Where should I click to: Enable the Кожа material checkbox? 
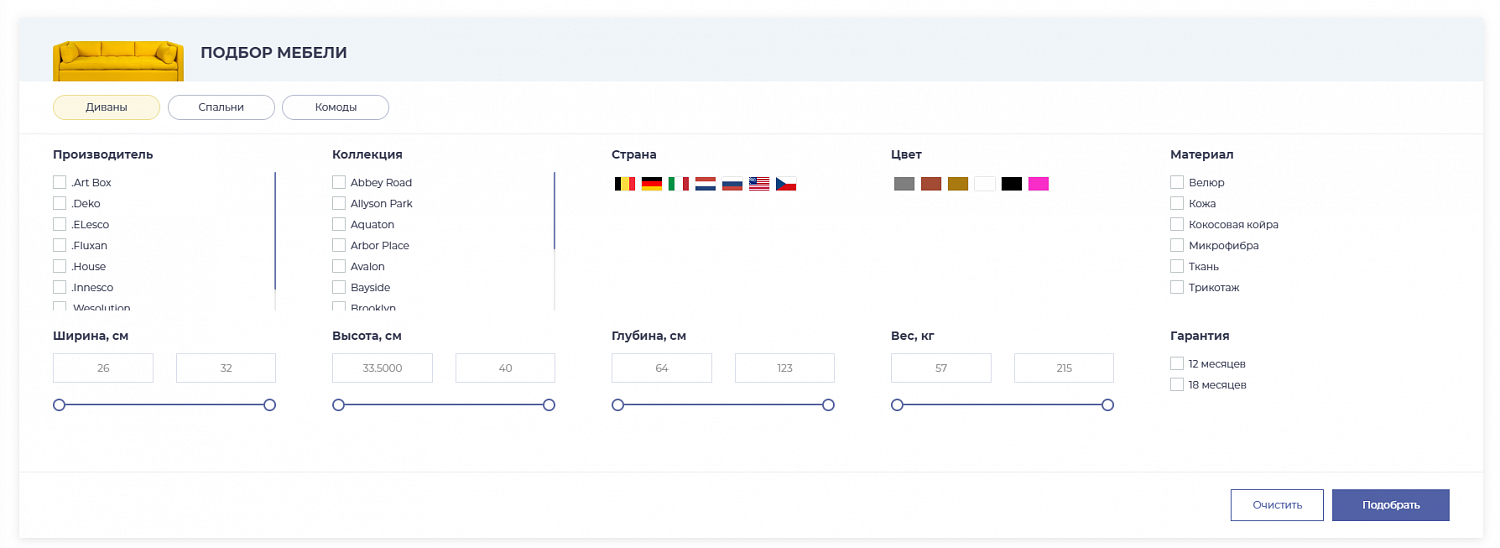point(1177,203)
